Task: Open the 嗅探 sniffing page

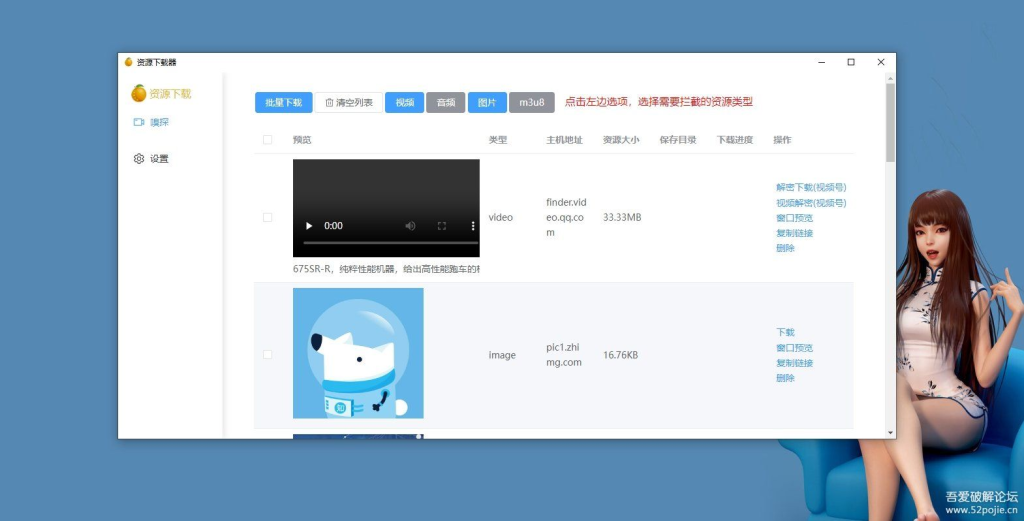Action: 152,122
